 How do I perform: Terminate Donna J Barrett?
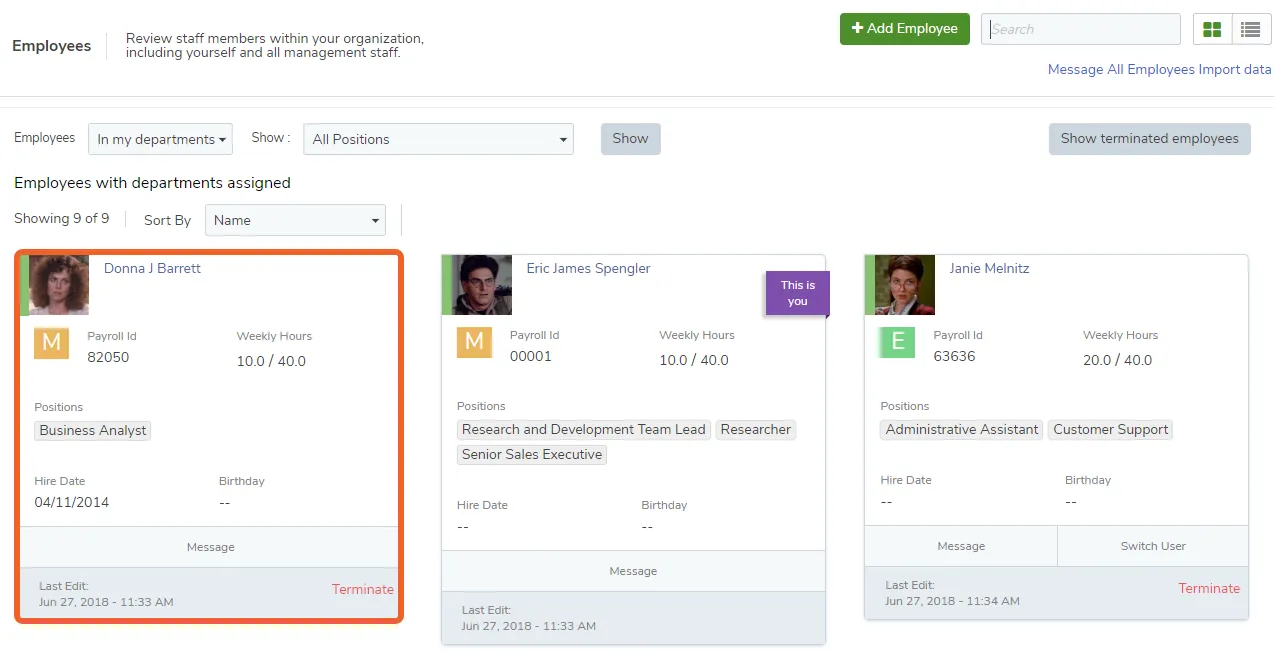click(363, 589)
